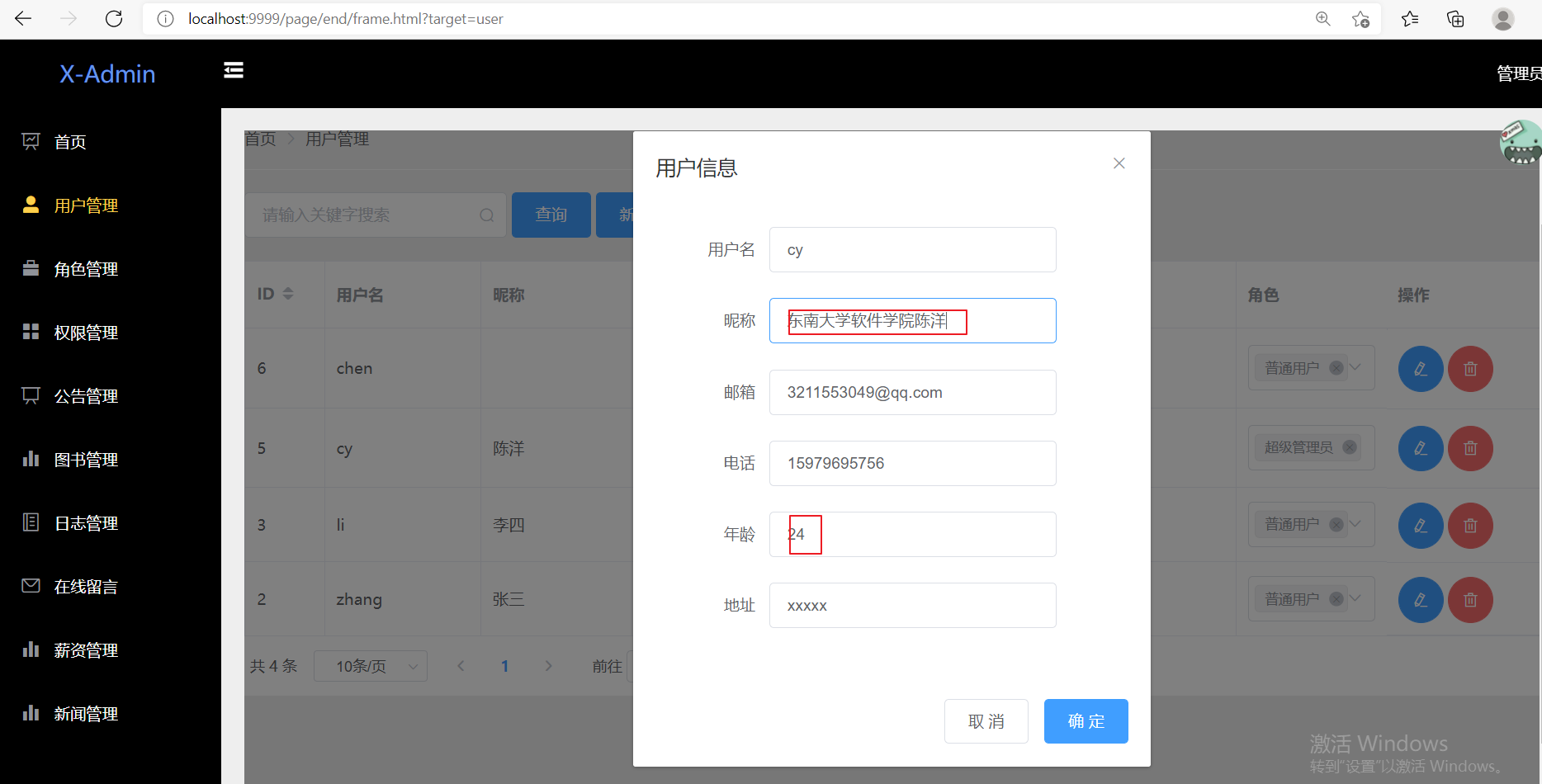Click the 首页 home sidebar icon
The image size is (1542, 784).
tap(31, 141)
